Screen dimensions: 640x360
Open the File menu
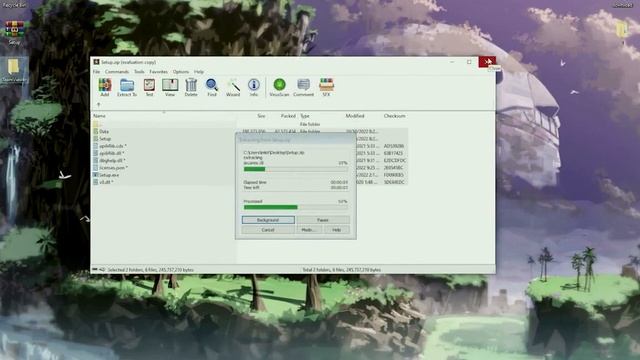pyautogui.click(x=96, y=72)
